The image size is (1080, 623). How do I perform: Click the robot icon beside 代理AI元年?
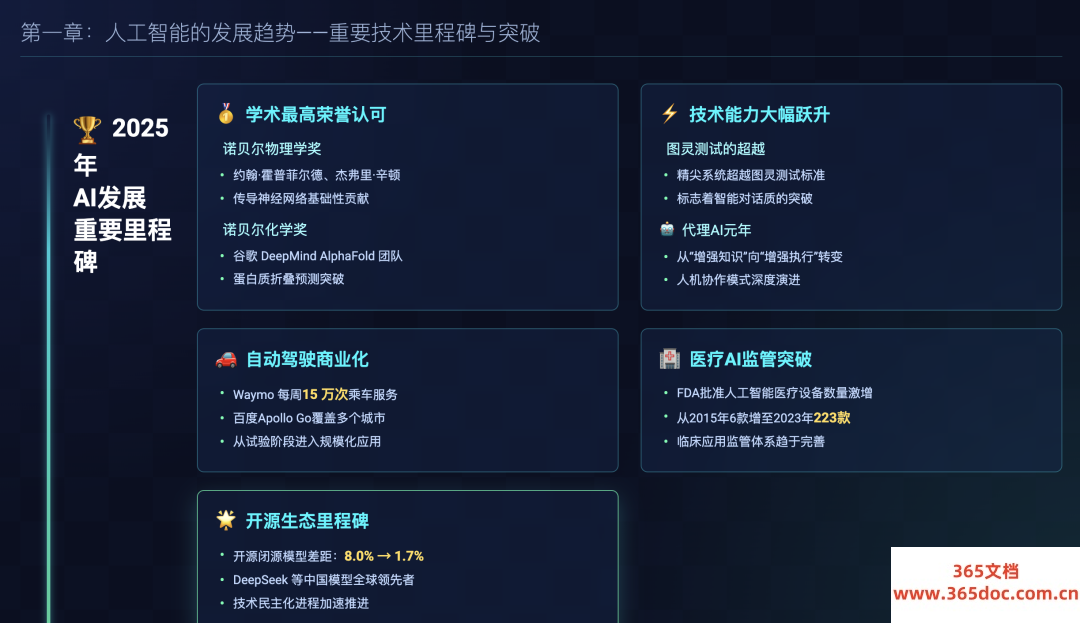[x=667, y=229]
